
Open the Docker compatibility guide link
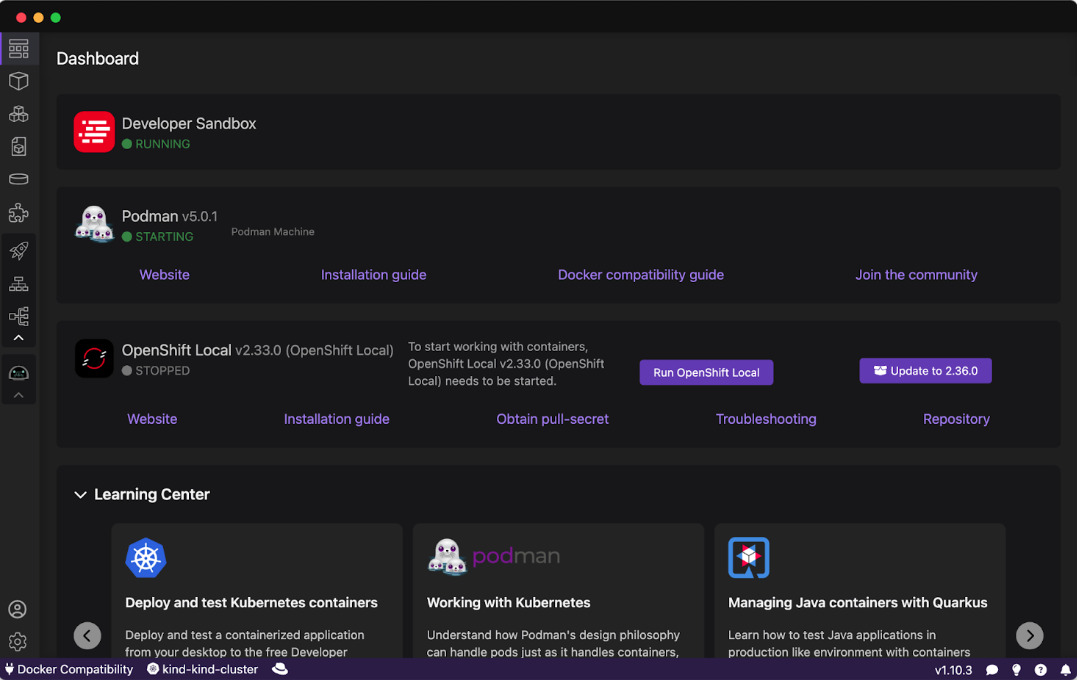click(x=640, y=275)
